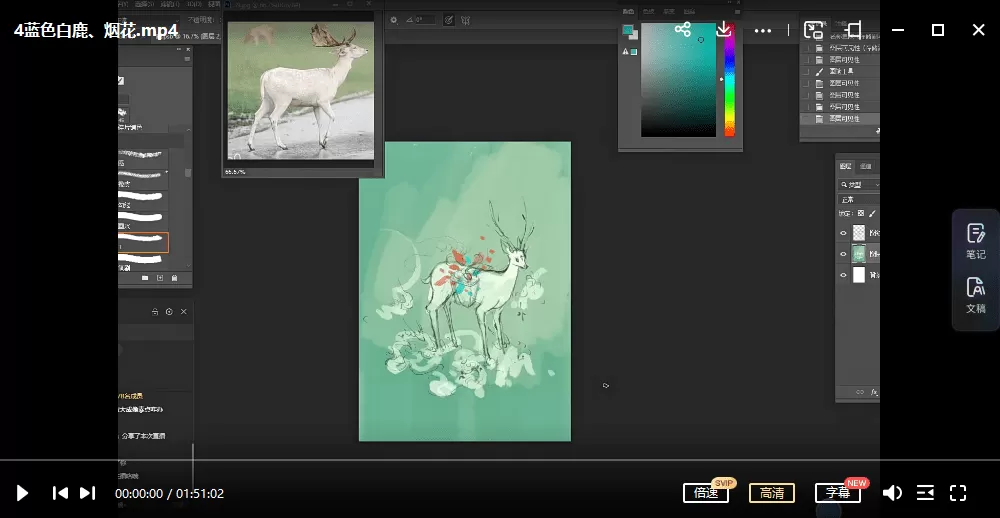1000x518 pixels.
Task: Download the video with the download icon
Action: [x=724, y=30]
